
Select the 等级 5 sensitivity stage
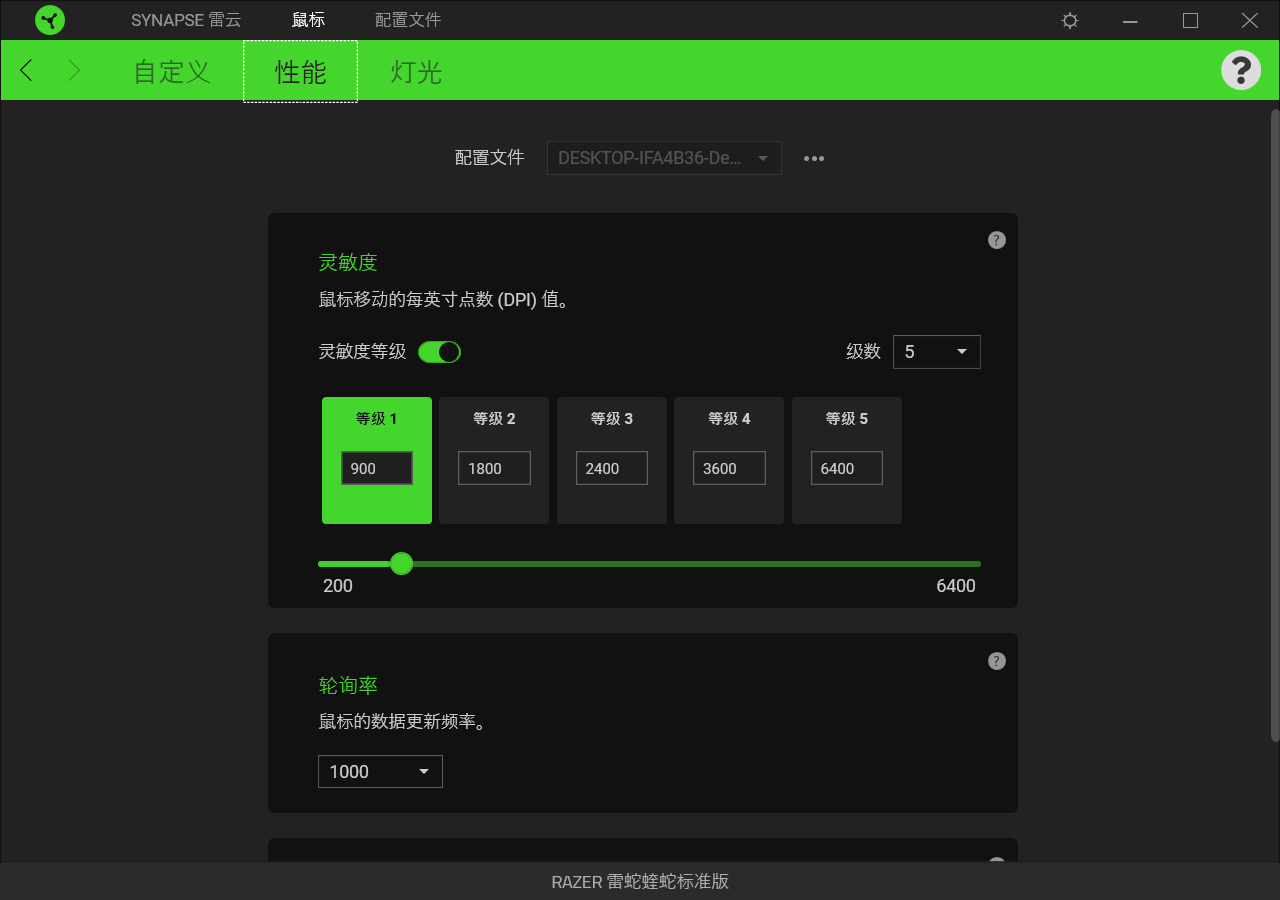847,460
